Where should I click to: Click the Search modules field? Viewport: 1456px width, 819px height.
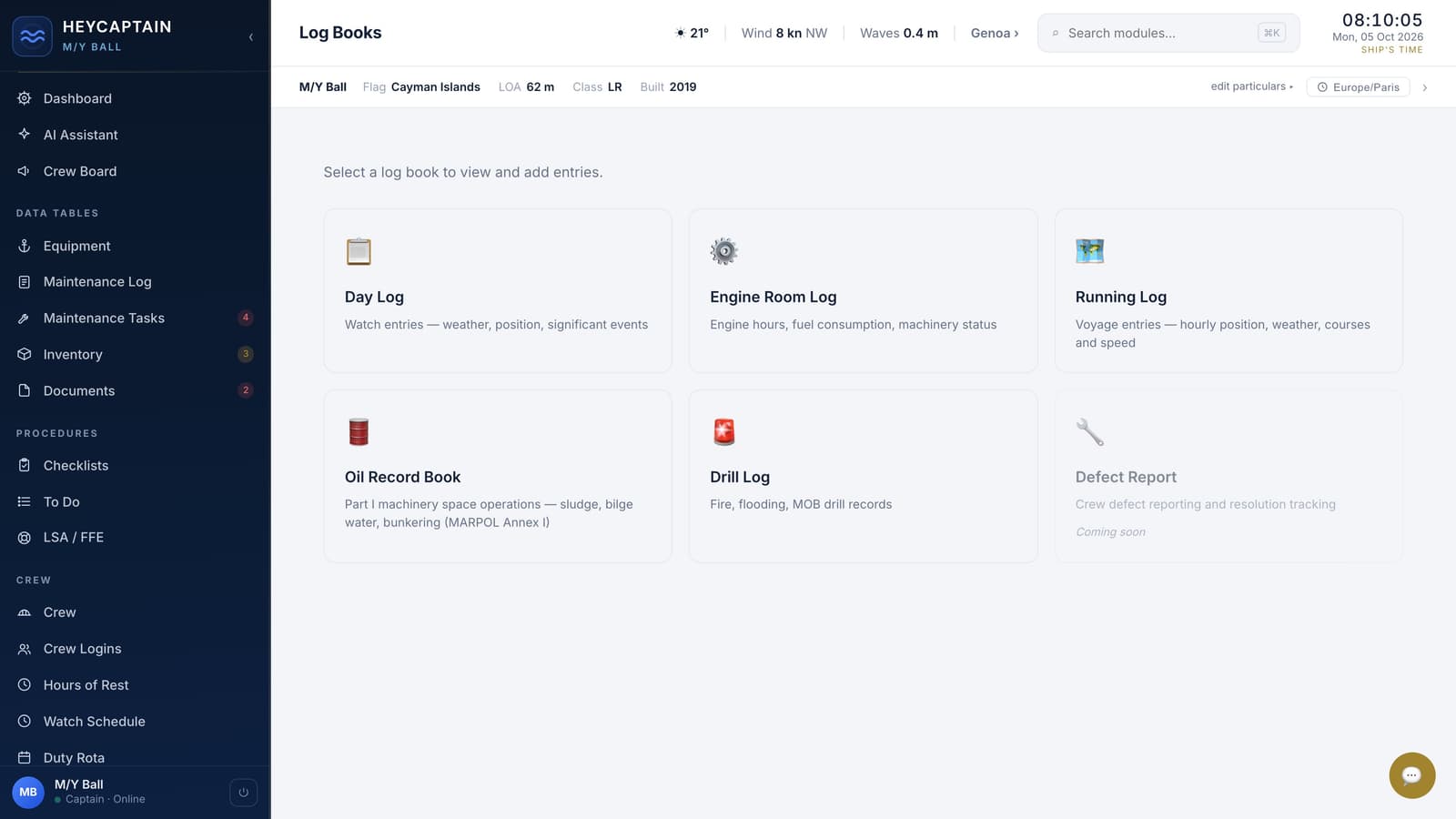point(1168,33)
